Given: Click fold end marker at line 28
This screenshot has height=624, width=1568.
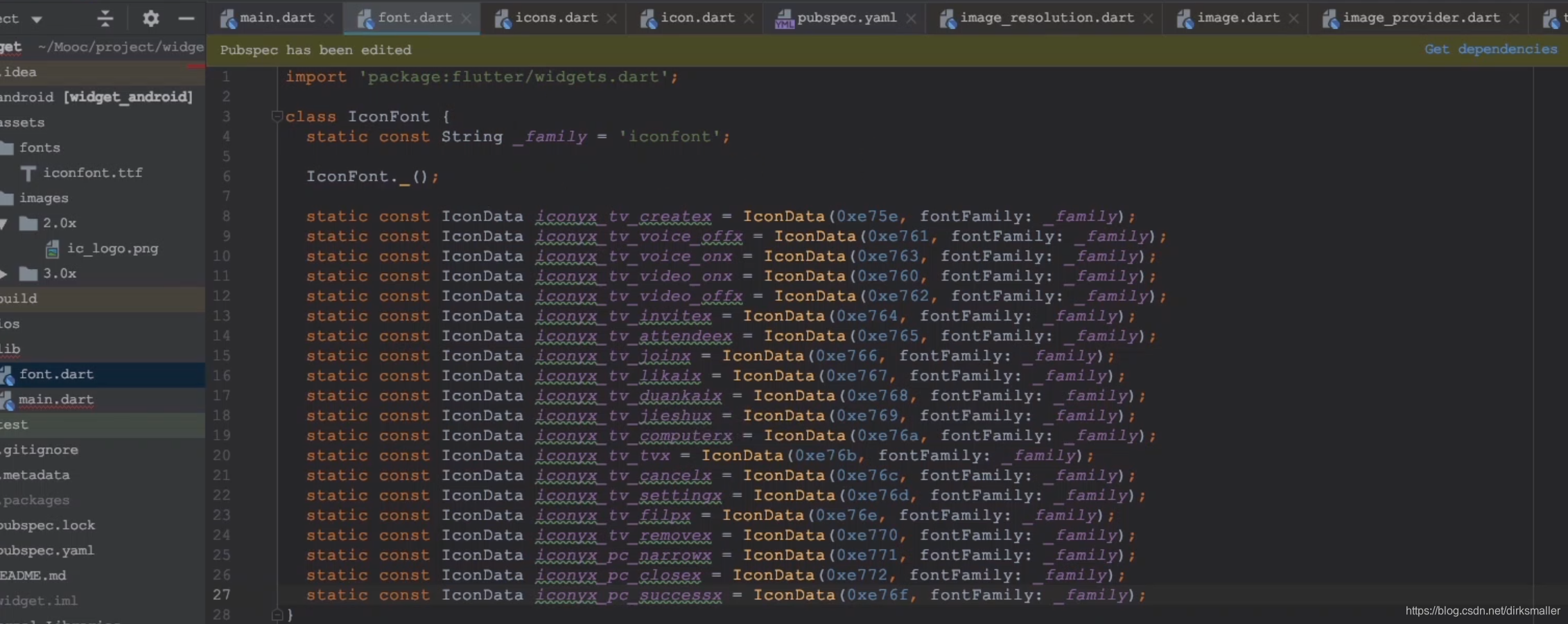Looking at the screenshot, I should coord(277,614).
